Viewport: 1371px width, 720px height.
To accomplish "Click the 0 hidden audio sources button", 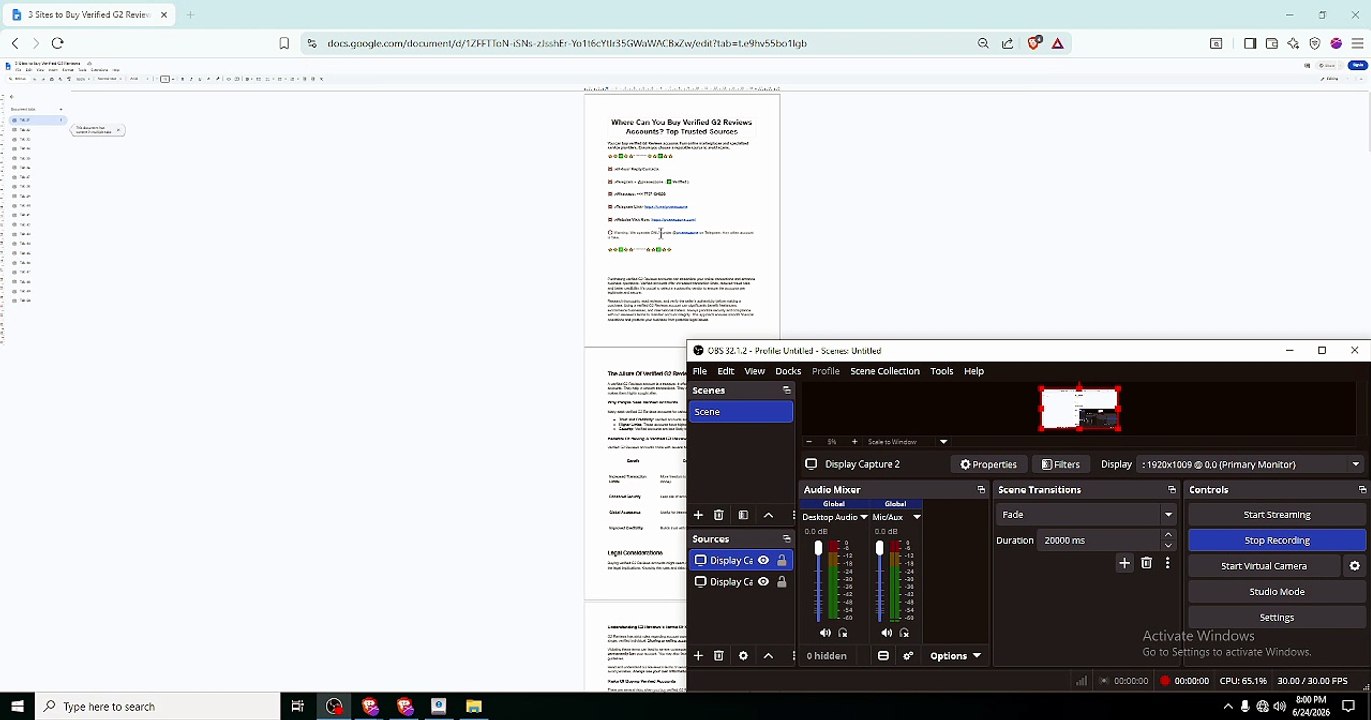I will [x=826, y=656].
